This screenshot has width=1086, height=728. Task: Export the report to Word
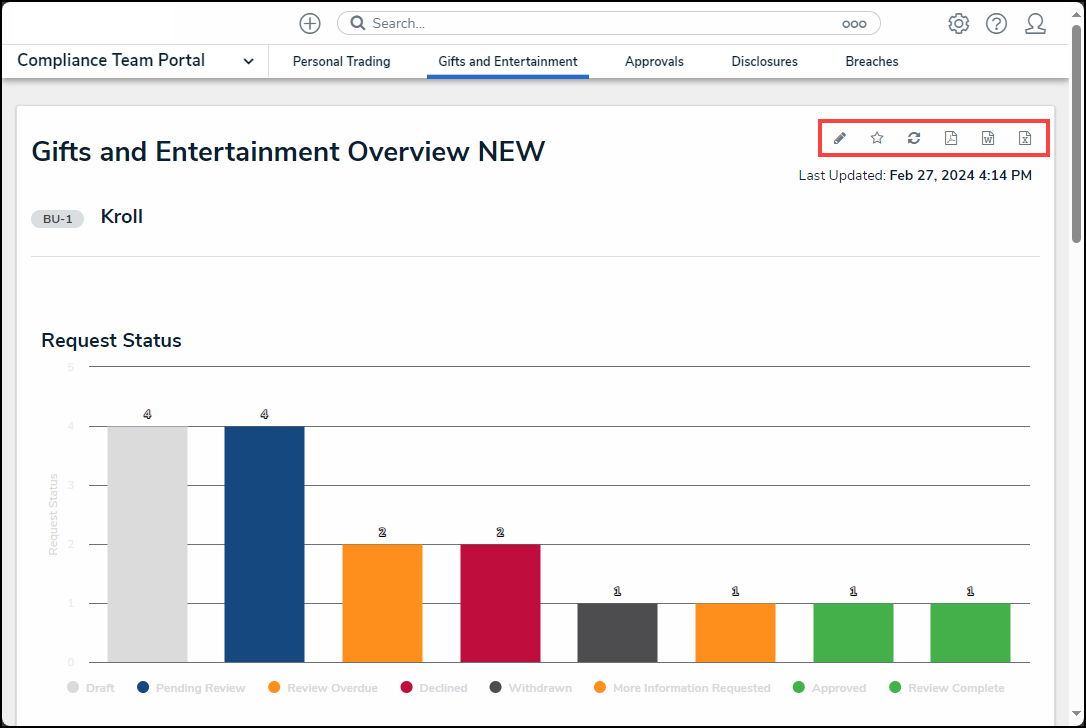coord(988,138)
